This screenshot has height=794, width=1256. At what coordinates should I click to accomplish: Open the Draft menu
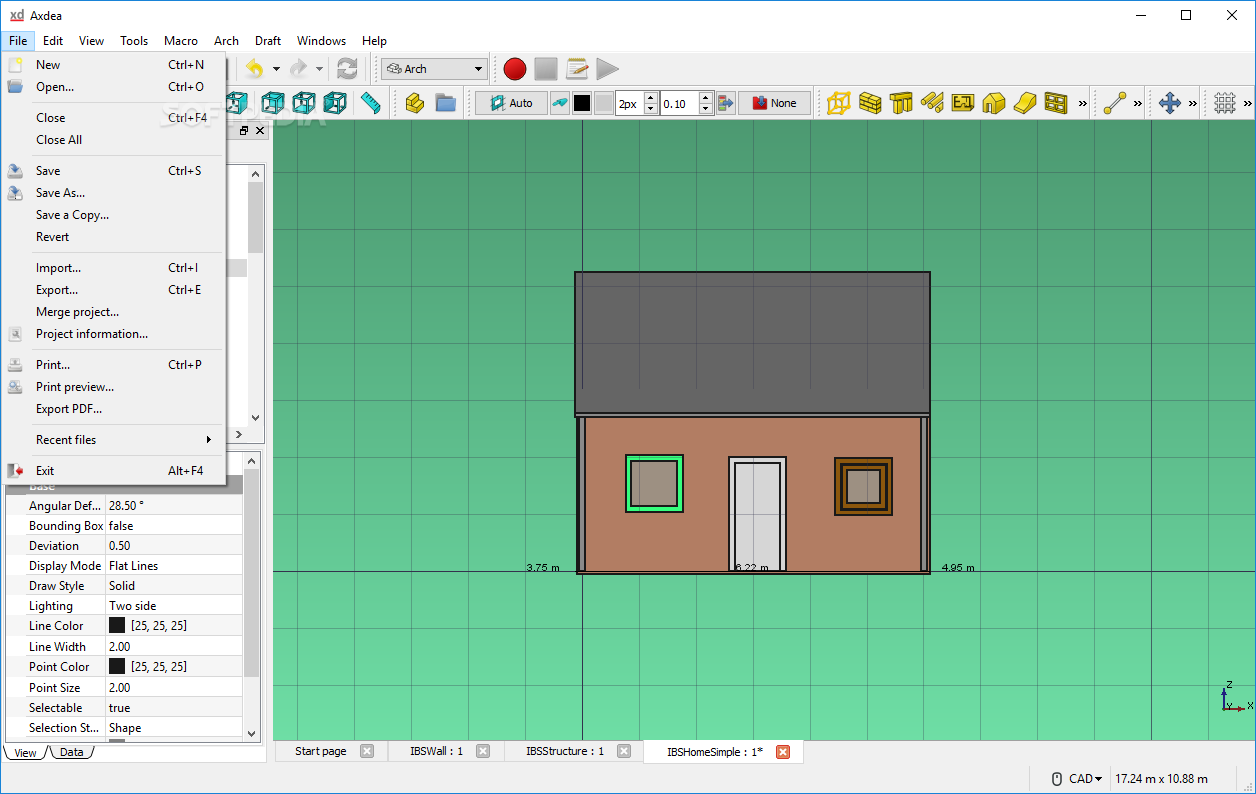(x=268, y=41)
